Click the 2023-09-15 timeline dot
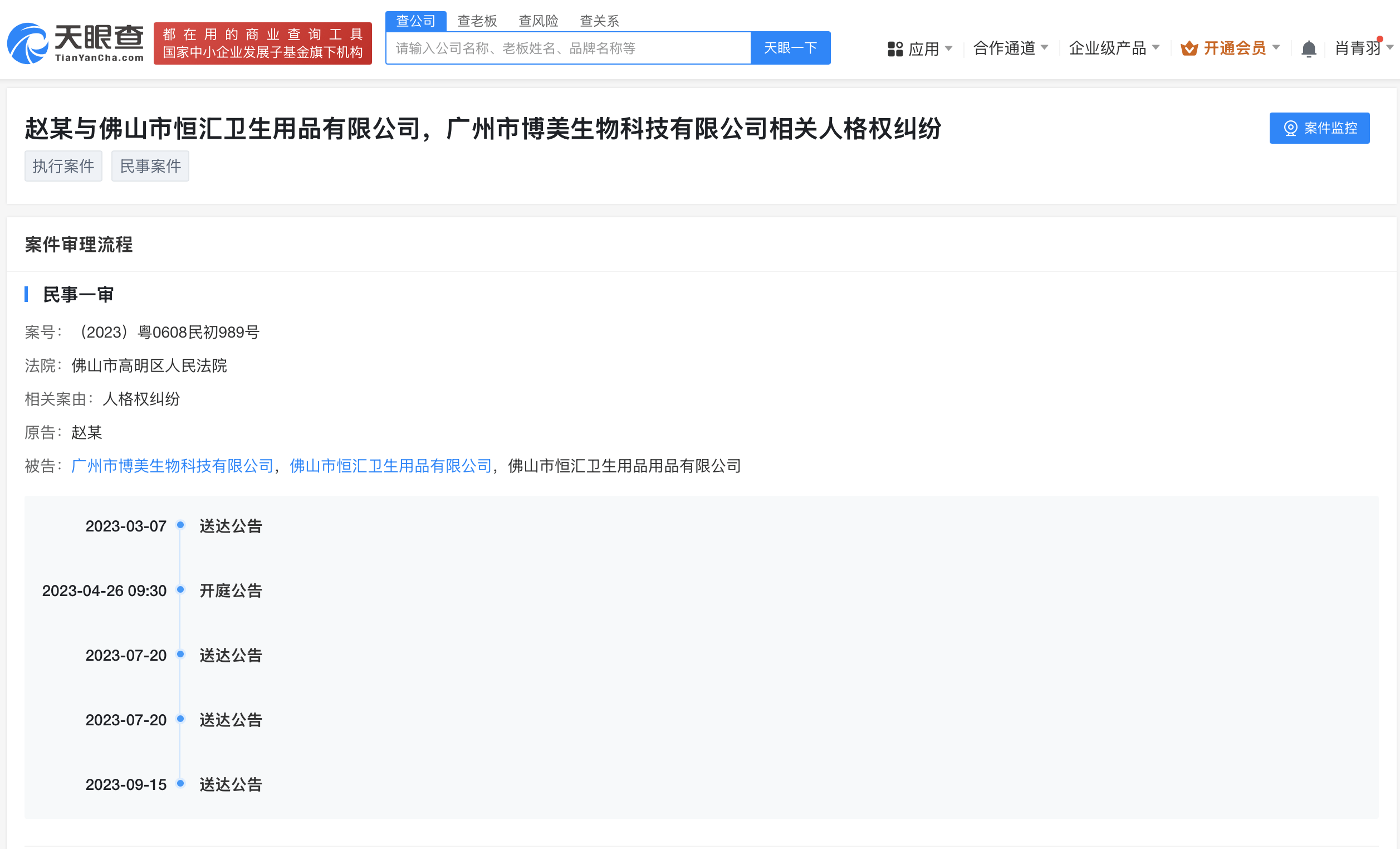The width and height of the screenshot is (1400, 849). (x=180, y=784)
